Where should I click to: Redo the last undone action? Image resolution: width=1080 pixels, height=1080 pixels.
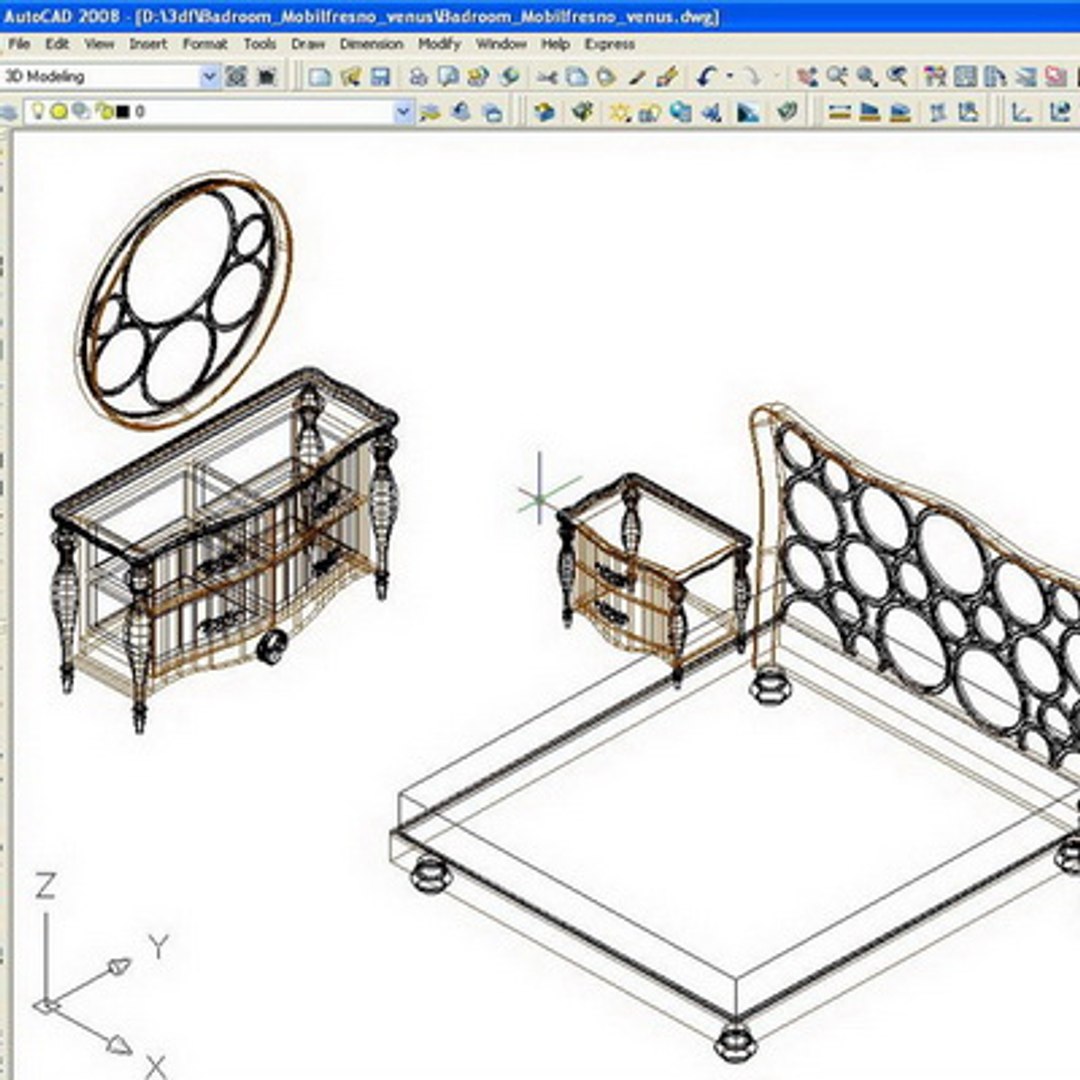752,76
